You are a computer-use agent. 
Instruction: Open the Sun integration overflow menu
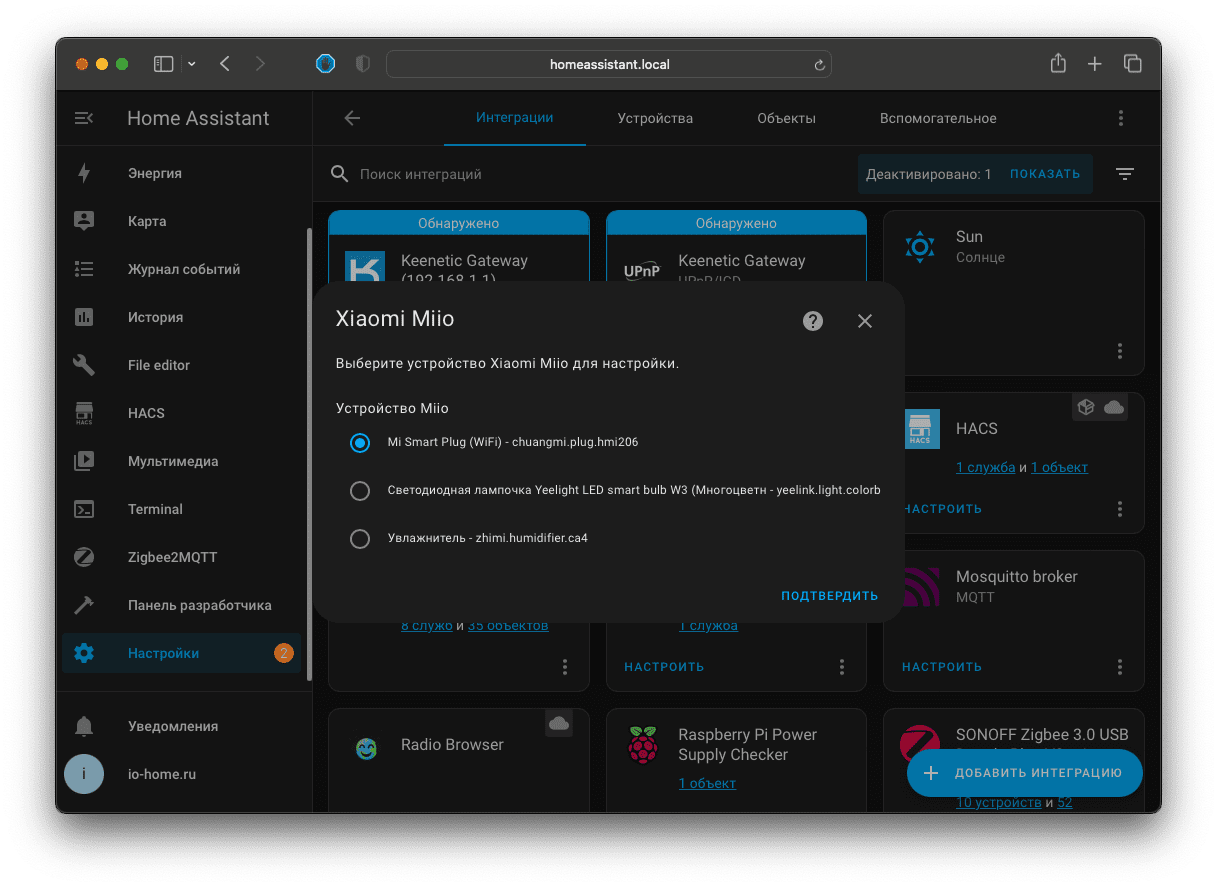[x=1120, y=351]
